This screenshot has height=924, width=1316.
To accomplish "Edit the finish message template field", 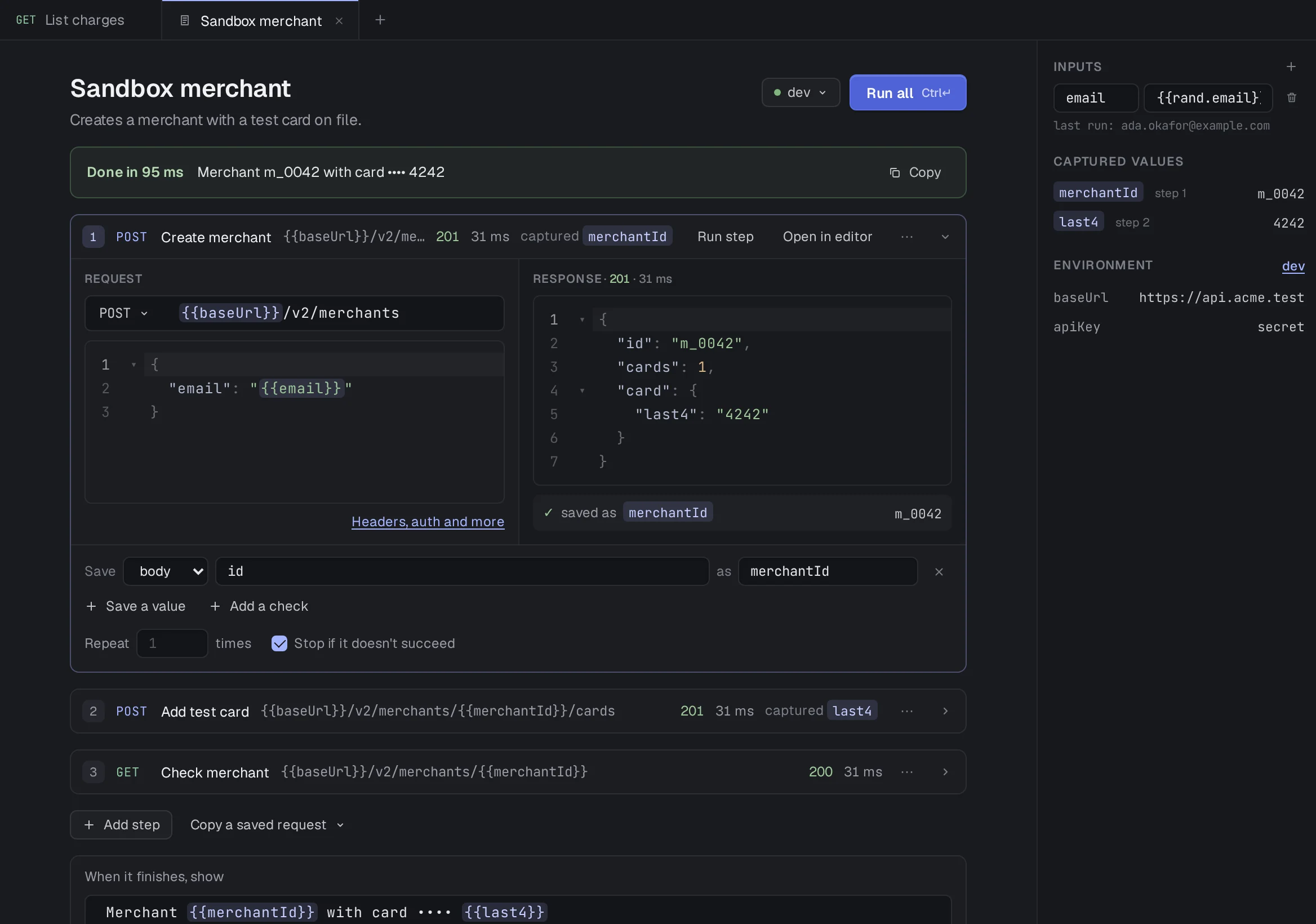I will click(518, 911).
